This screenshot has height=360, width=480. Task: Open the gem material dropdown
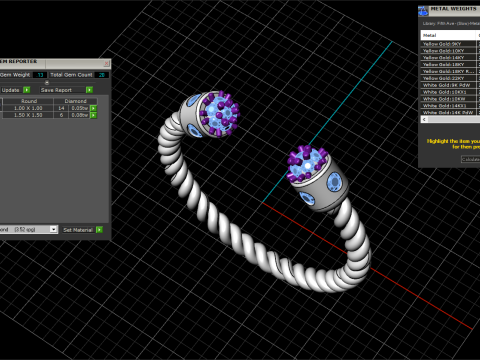[53, 229]
